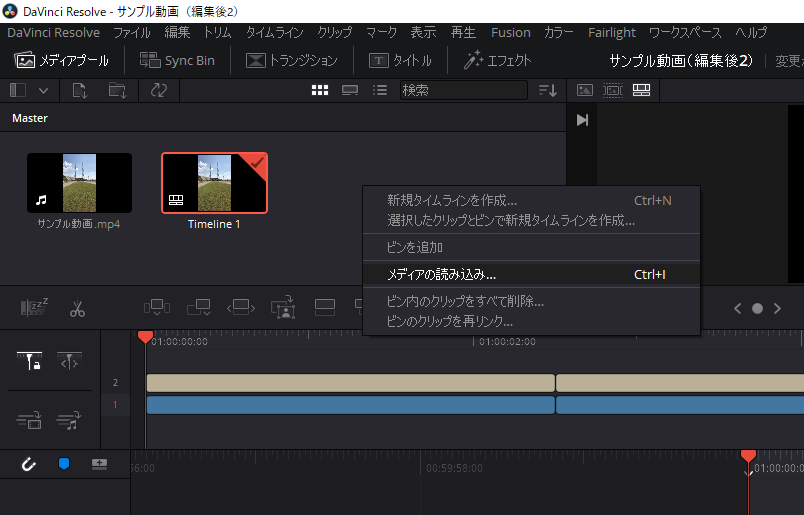This screenshot has height=515, width=804.
Task: Go to next timeline option arrow
Action: pos(777,308)
